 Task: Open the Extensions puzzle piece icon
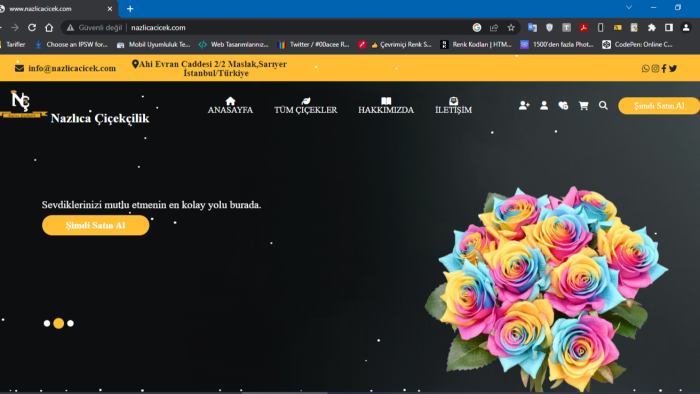coord(652,28)
